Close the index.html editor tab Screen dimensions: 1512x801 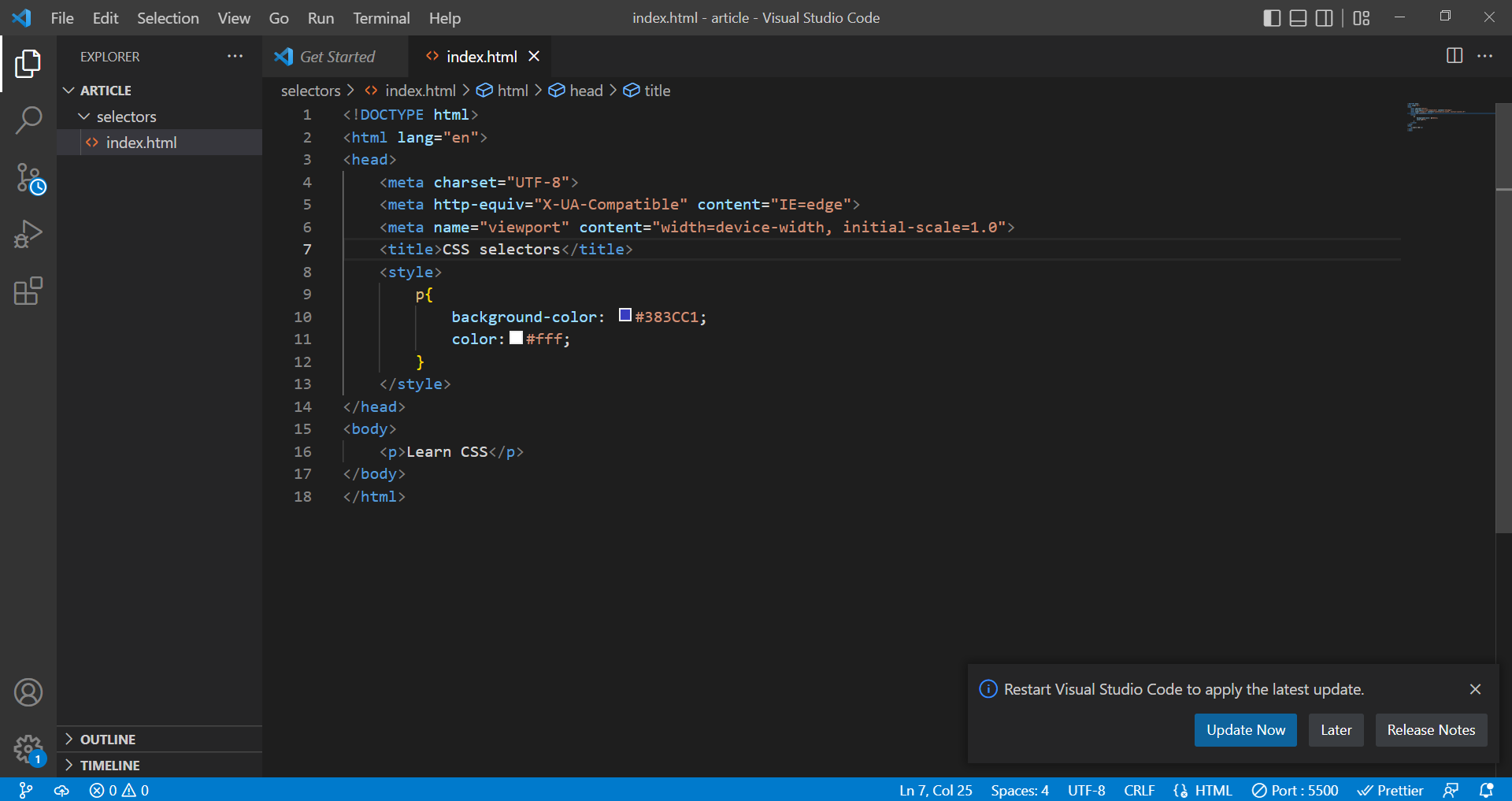click(534, 56)
